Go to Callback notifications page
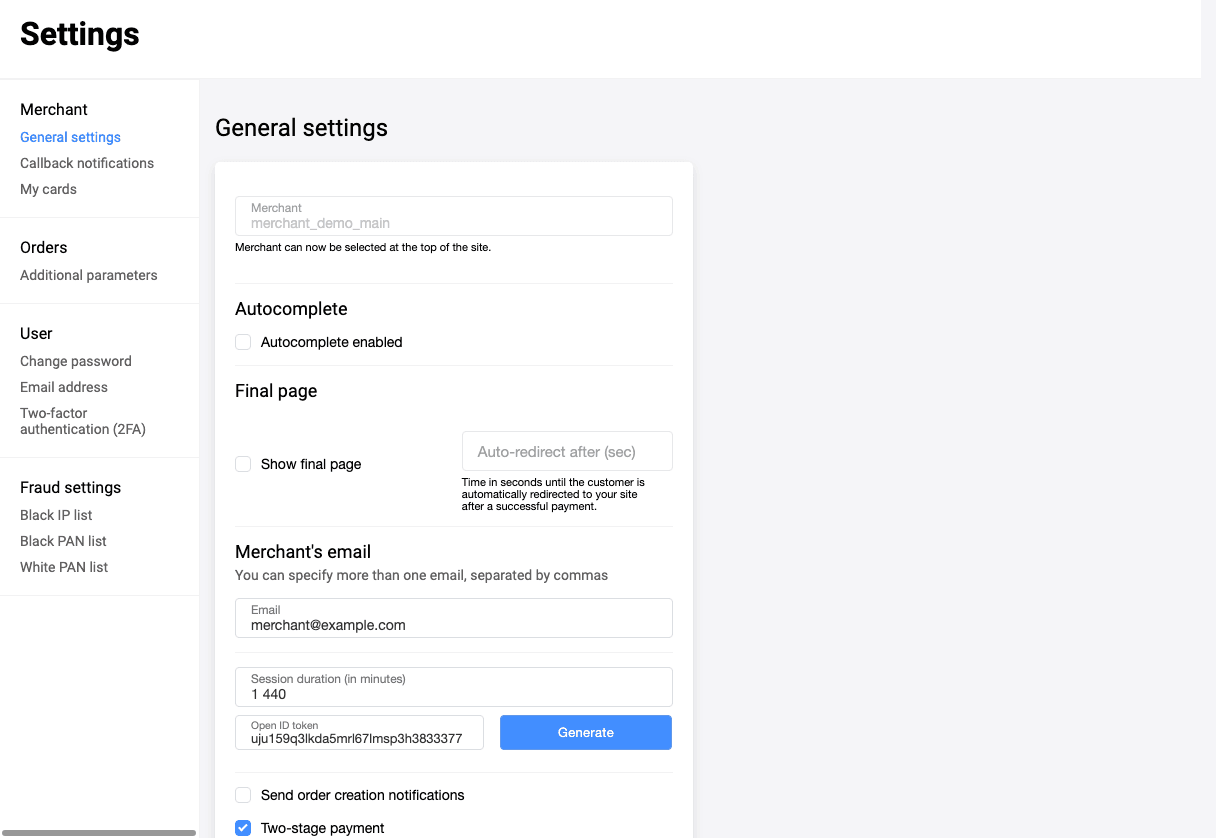Viewport: 1216px width, 838px height. tap(87, 163)
